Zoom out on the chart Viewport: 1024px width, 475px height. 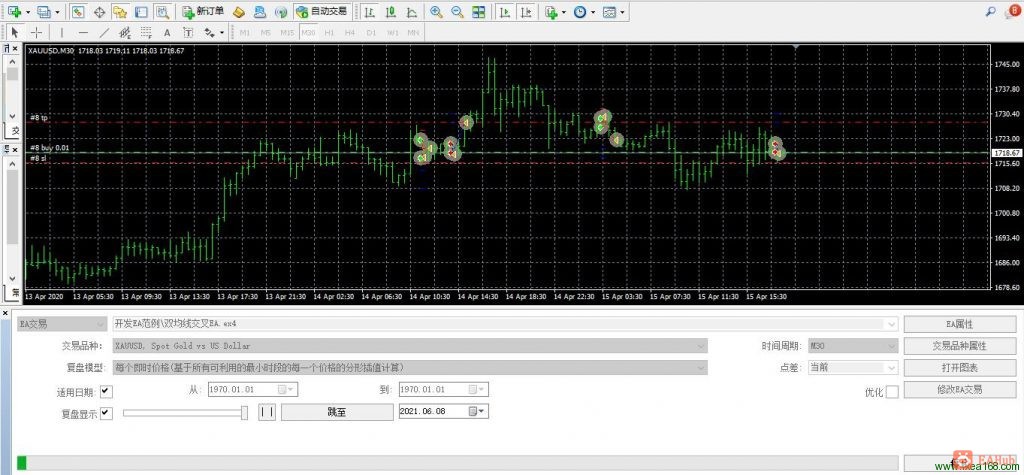pyautogui.click(x=457, y=12)
